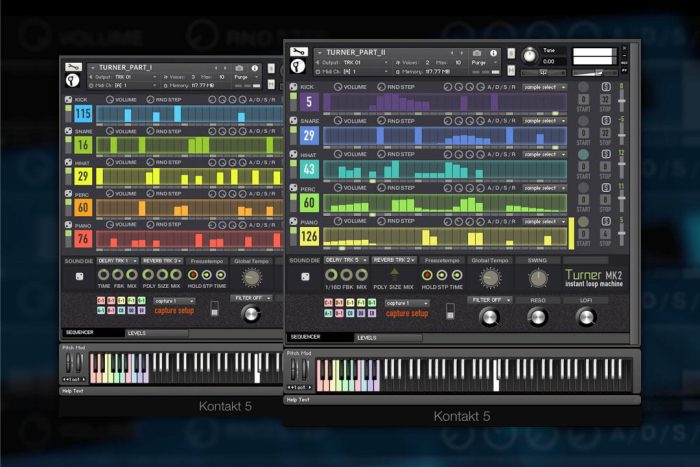The image size is (700, 467).
Task: Switch to SEQUENCER tab in TURNER_PART_II
Action: [319, 337]
